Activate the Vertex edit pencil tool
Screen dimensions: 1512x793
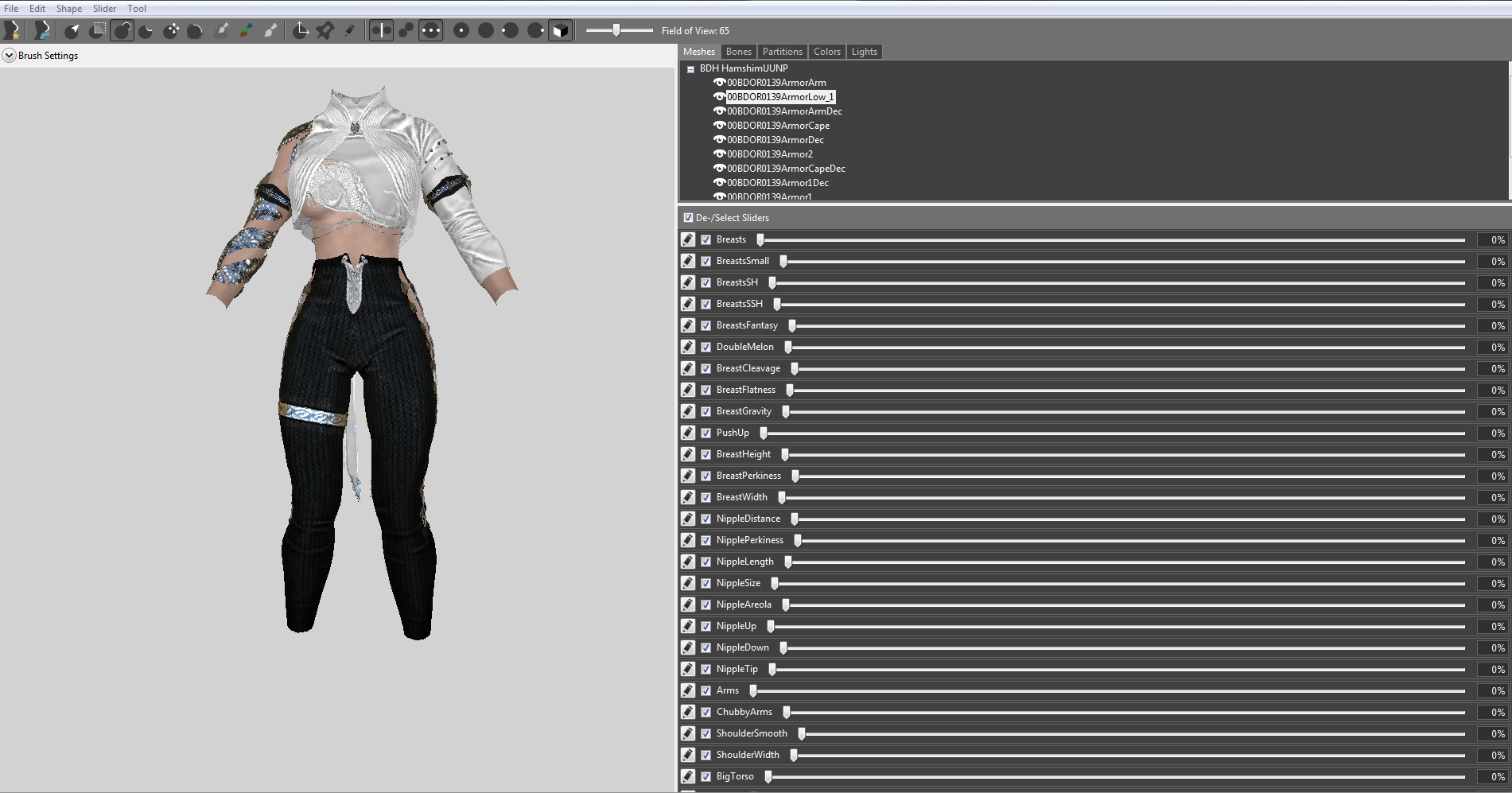coord(350,30)
